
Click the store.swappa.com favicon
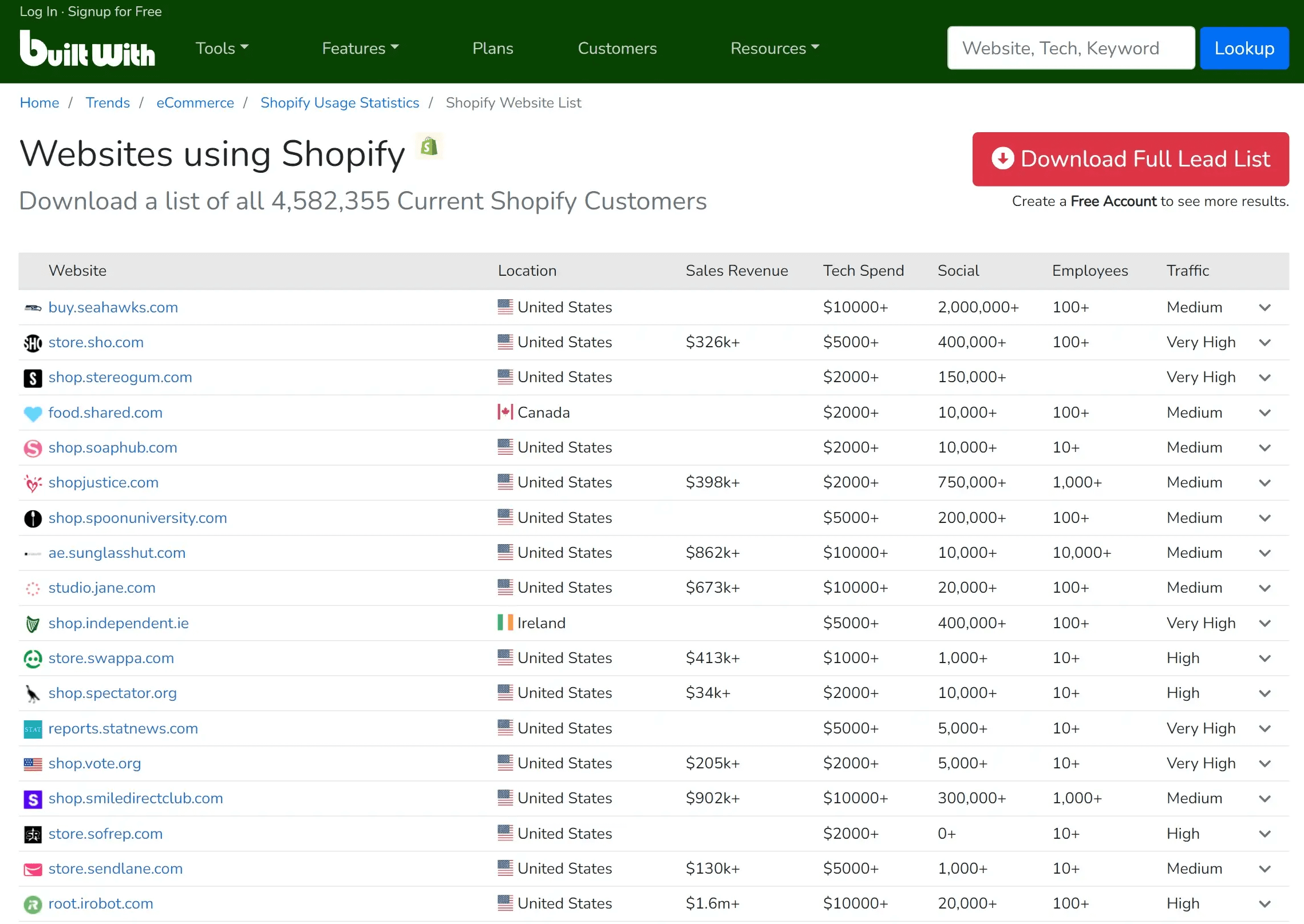tap(33, 659)
